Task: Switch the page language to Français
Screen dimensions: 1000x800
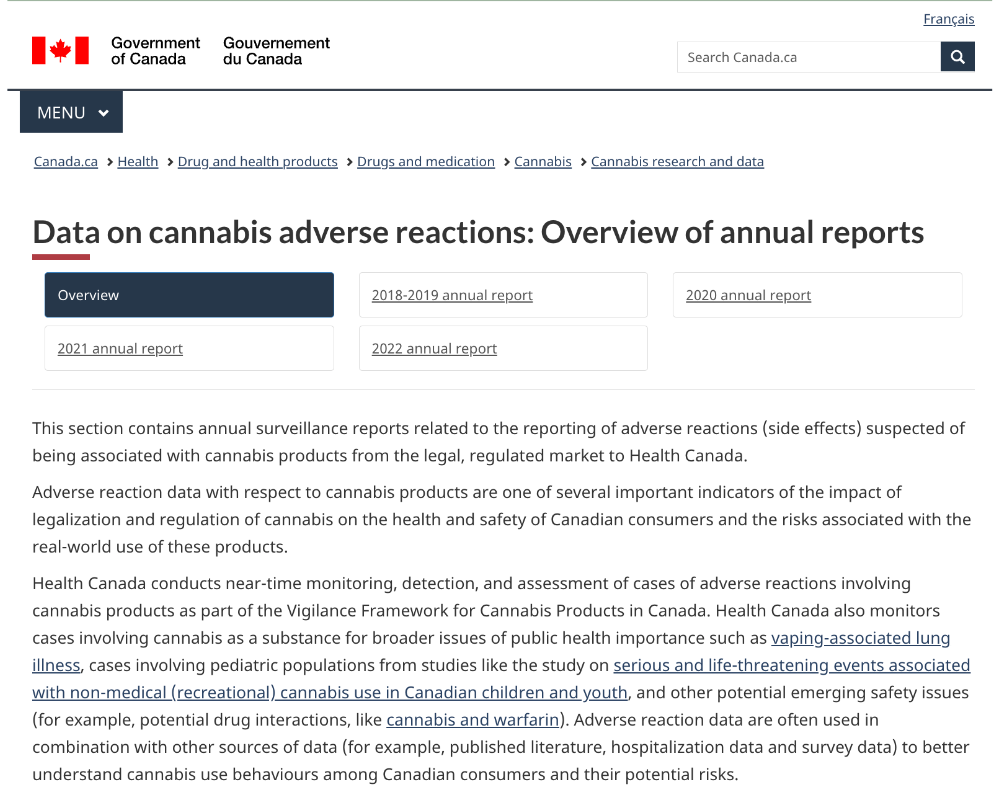Action: tap(949, 18)
